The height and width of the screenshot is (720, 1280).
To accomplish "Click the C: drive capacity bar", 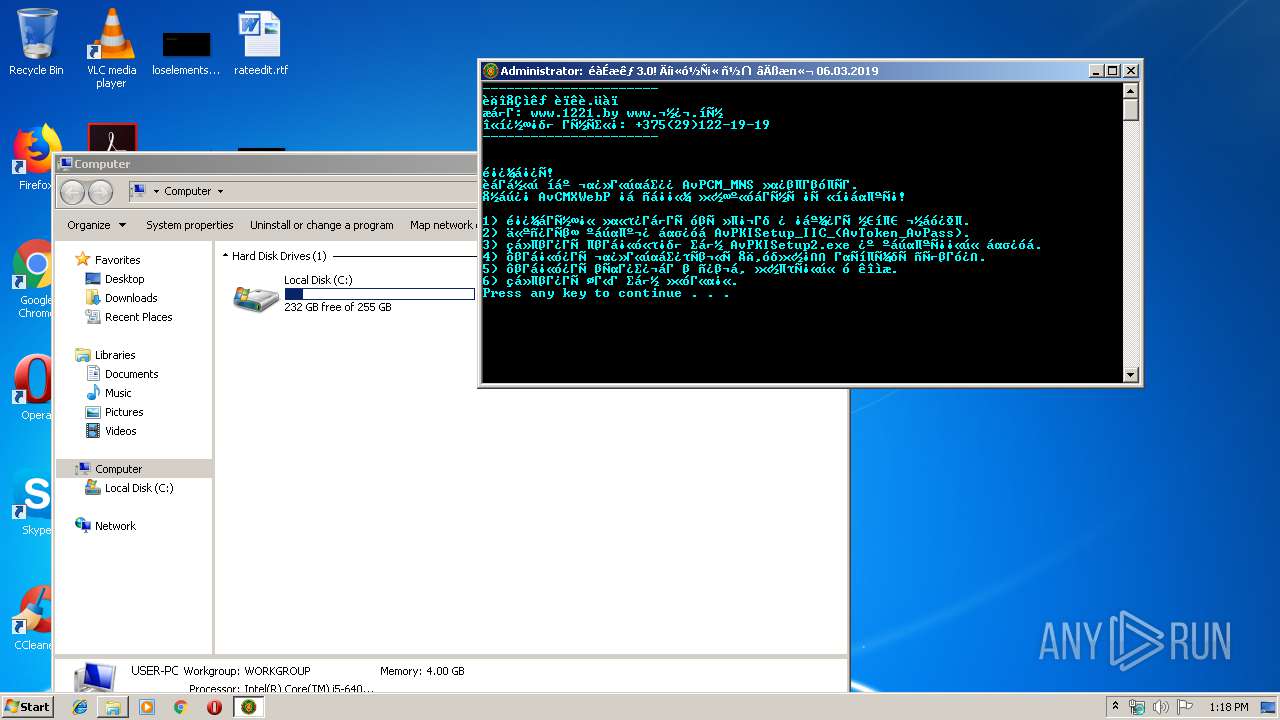I will [379, 294].
